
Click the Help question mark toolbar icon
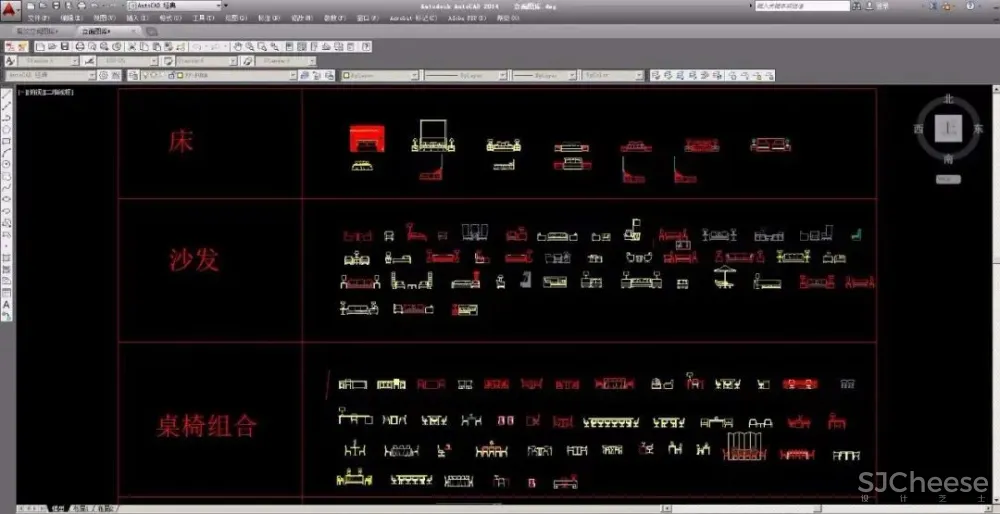pyautogui.click(x=365, y=46)
